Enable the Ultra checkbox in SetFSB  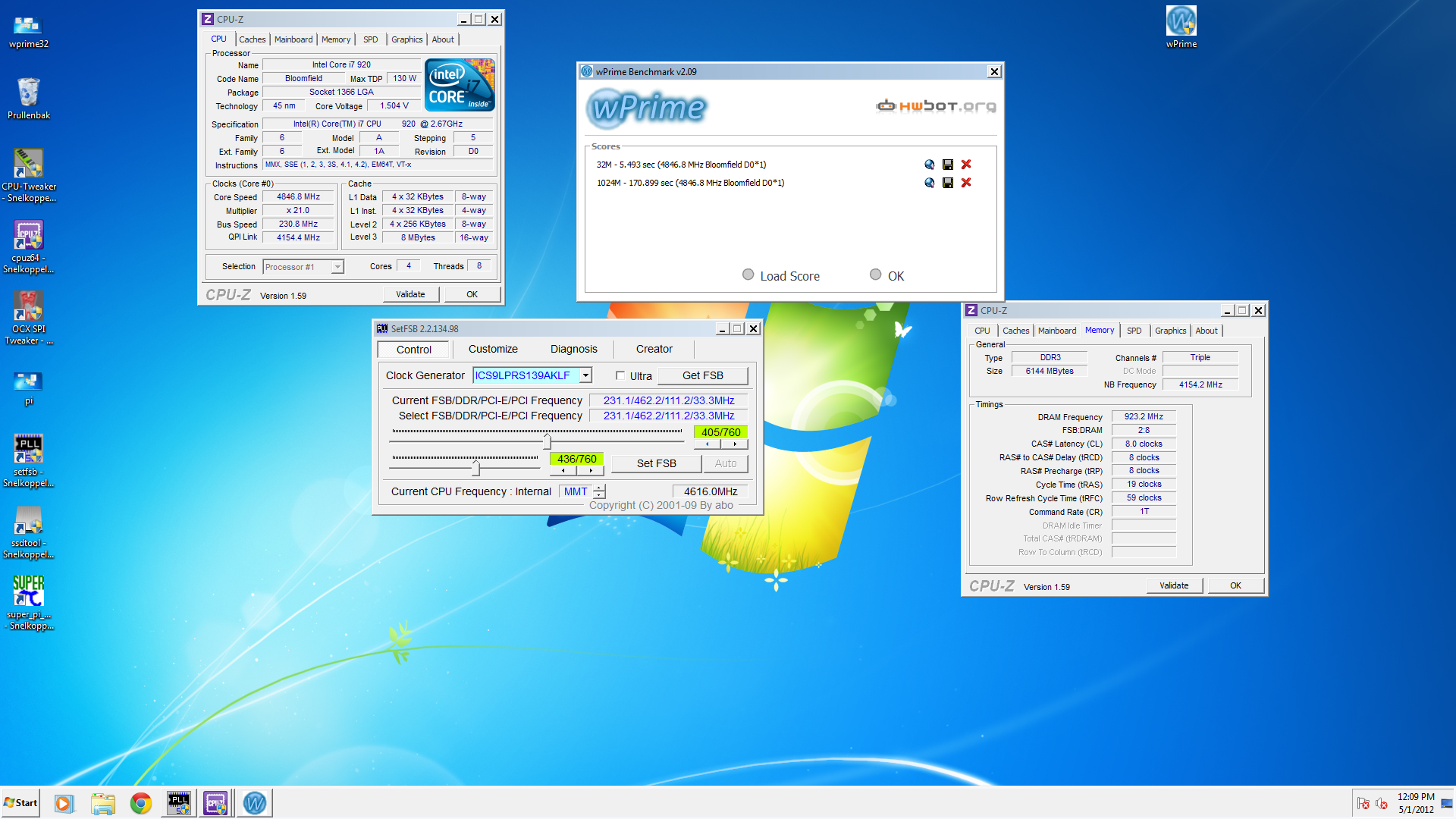point(620,375)
